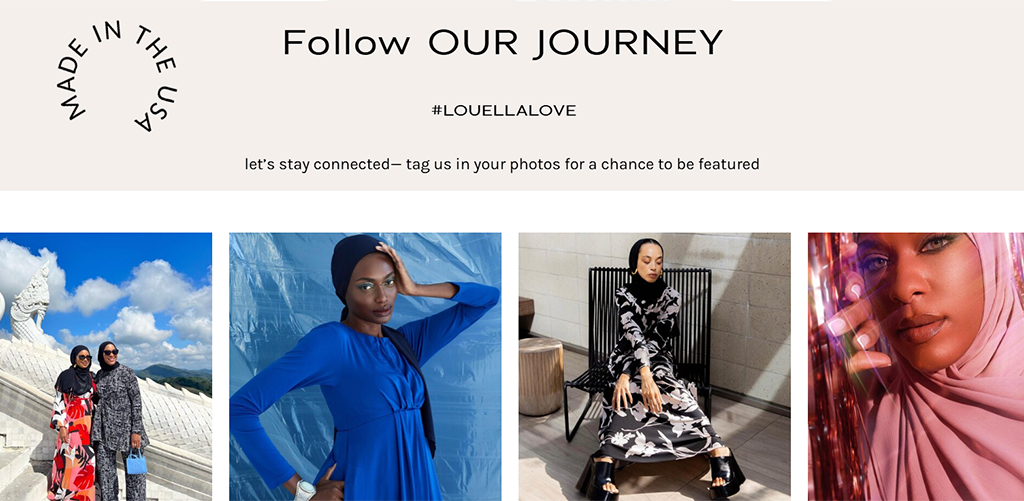Image resolution: width=1024 pixels, height=501 pixels.
Task: Click the white dragon statue in first photo
Action: click(29, 304)
